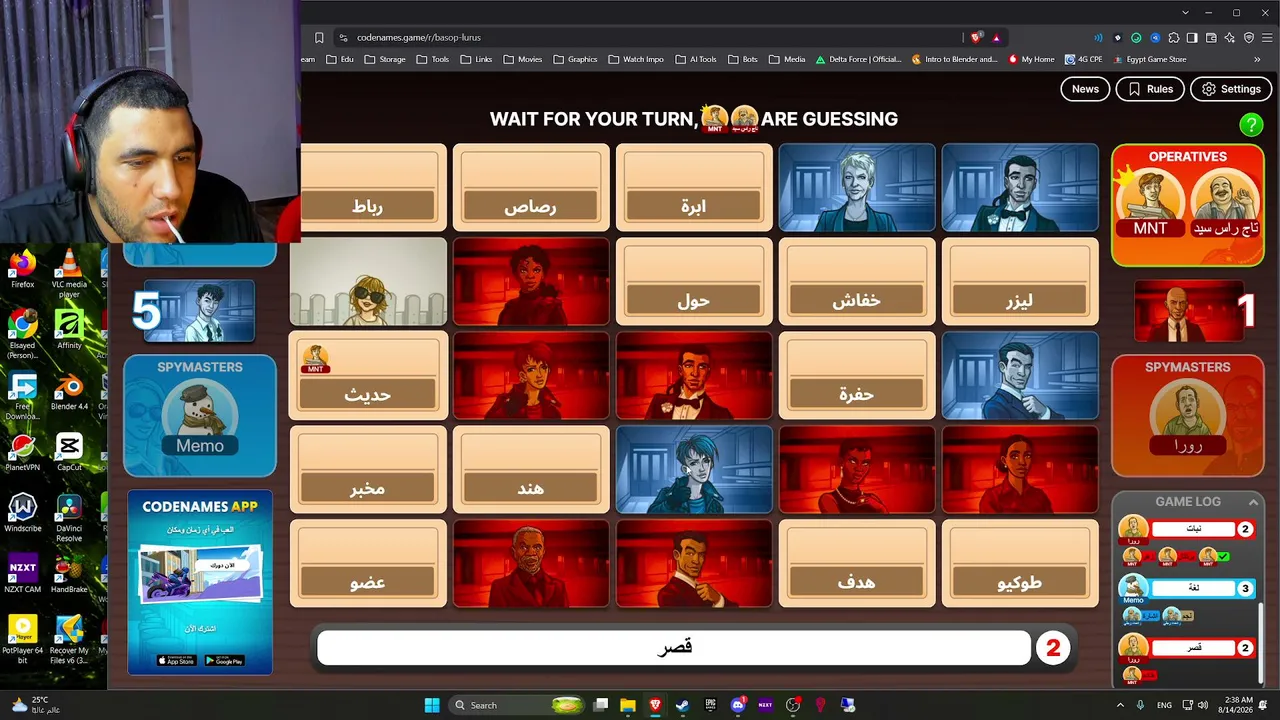Open the Firefox desktop shortcut
Image resolution: width=1280 pixels, height=720 pixels.
click(22, 268)
